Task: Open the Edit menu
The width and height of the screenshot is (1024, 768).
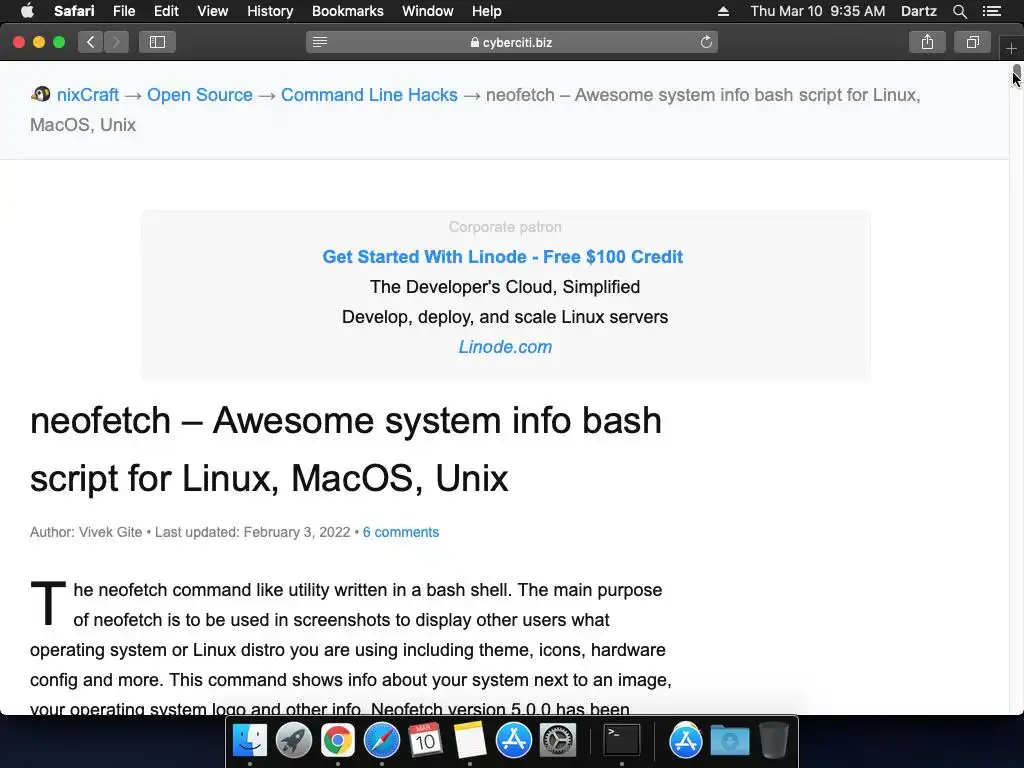Action: [166, 11]
